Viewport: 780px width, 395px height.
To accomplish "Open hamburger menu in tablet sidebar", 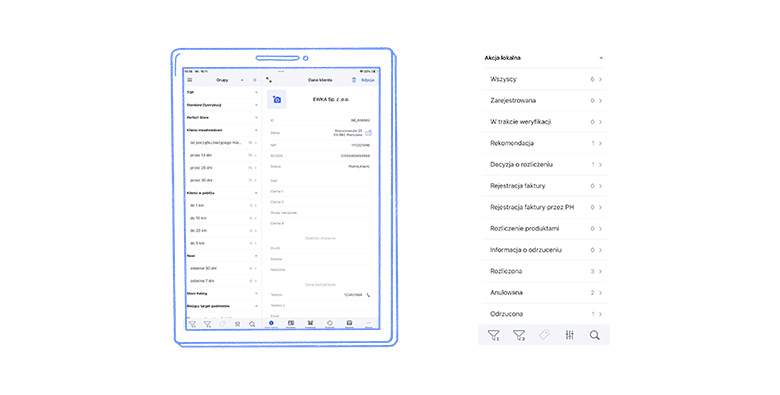I will (190, 80).
